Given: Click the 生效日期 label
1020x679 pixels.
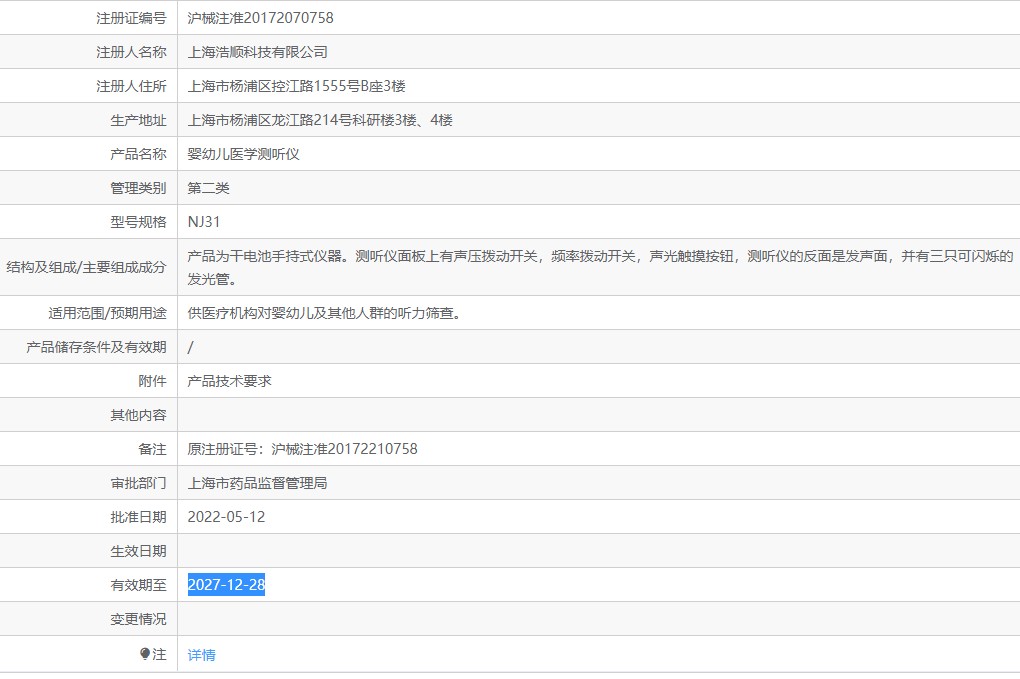Looking at the screenshot, I should point(139,551).
